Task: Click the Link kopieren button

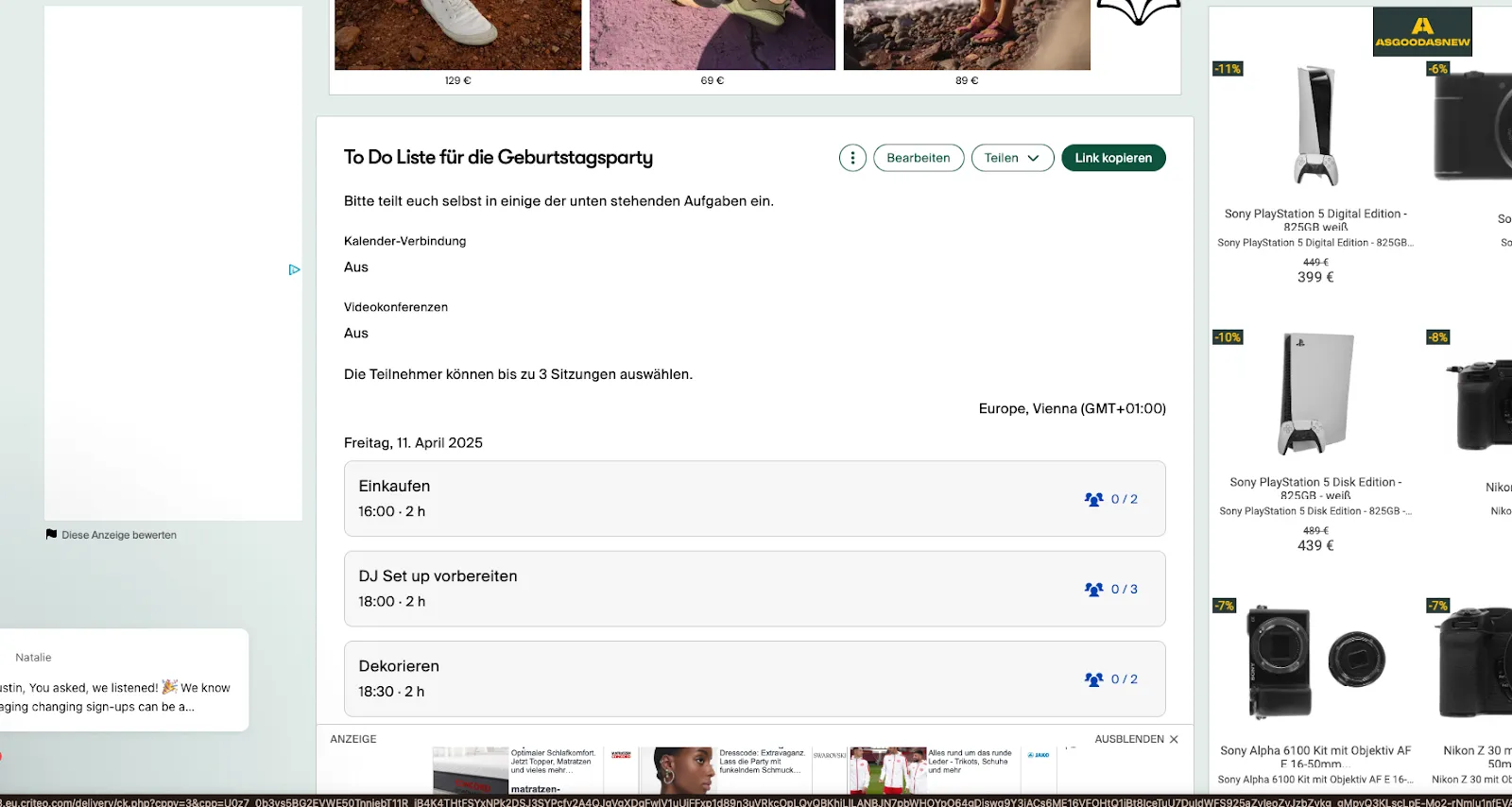Action: pyautogui.click(x=1113, y=158)
